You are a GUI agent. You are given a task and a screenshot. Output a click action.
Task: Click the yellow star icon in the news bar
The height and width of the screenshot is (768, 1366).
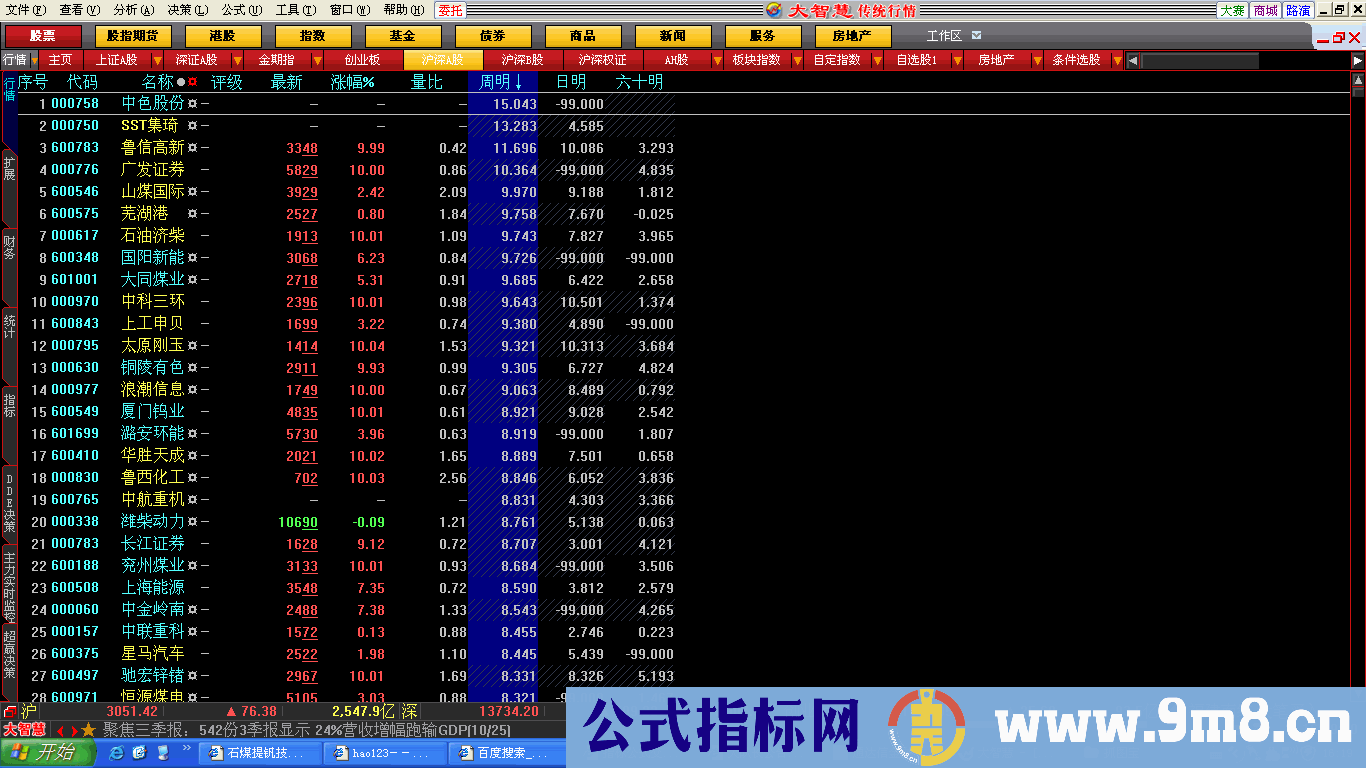(89, 730)
